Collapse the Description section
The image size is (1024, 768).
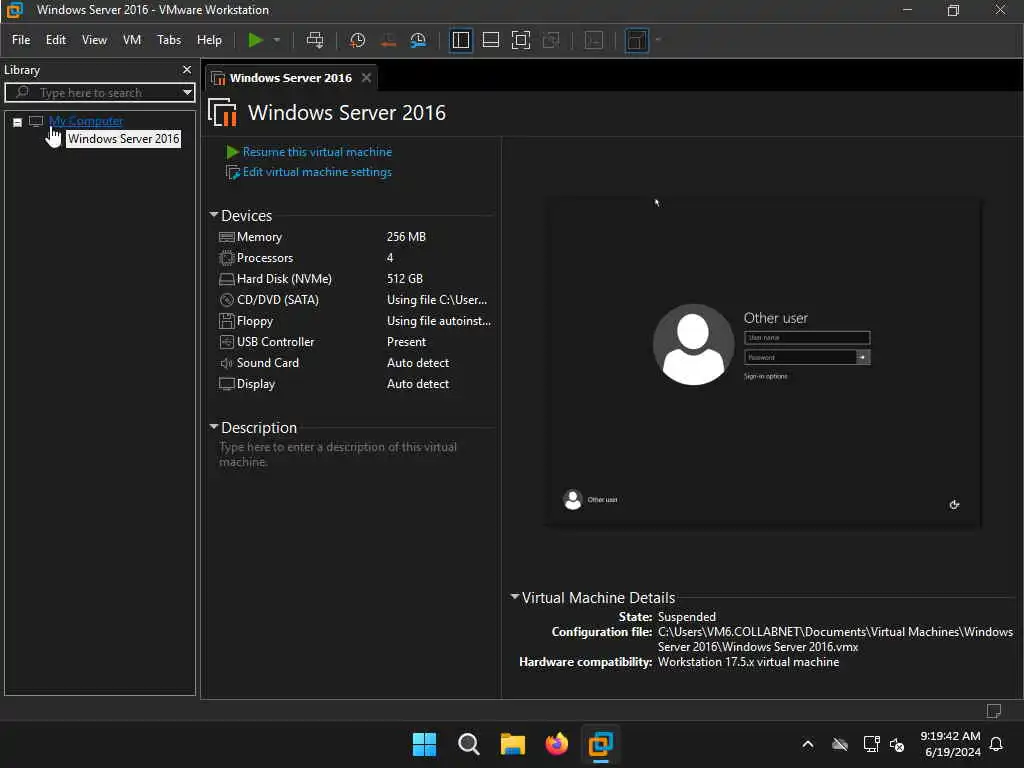pyautogui.click(x=214, y=426)
